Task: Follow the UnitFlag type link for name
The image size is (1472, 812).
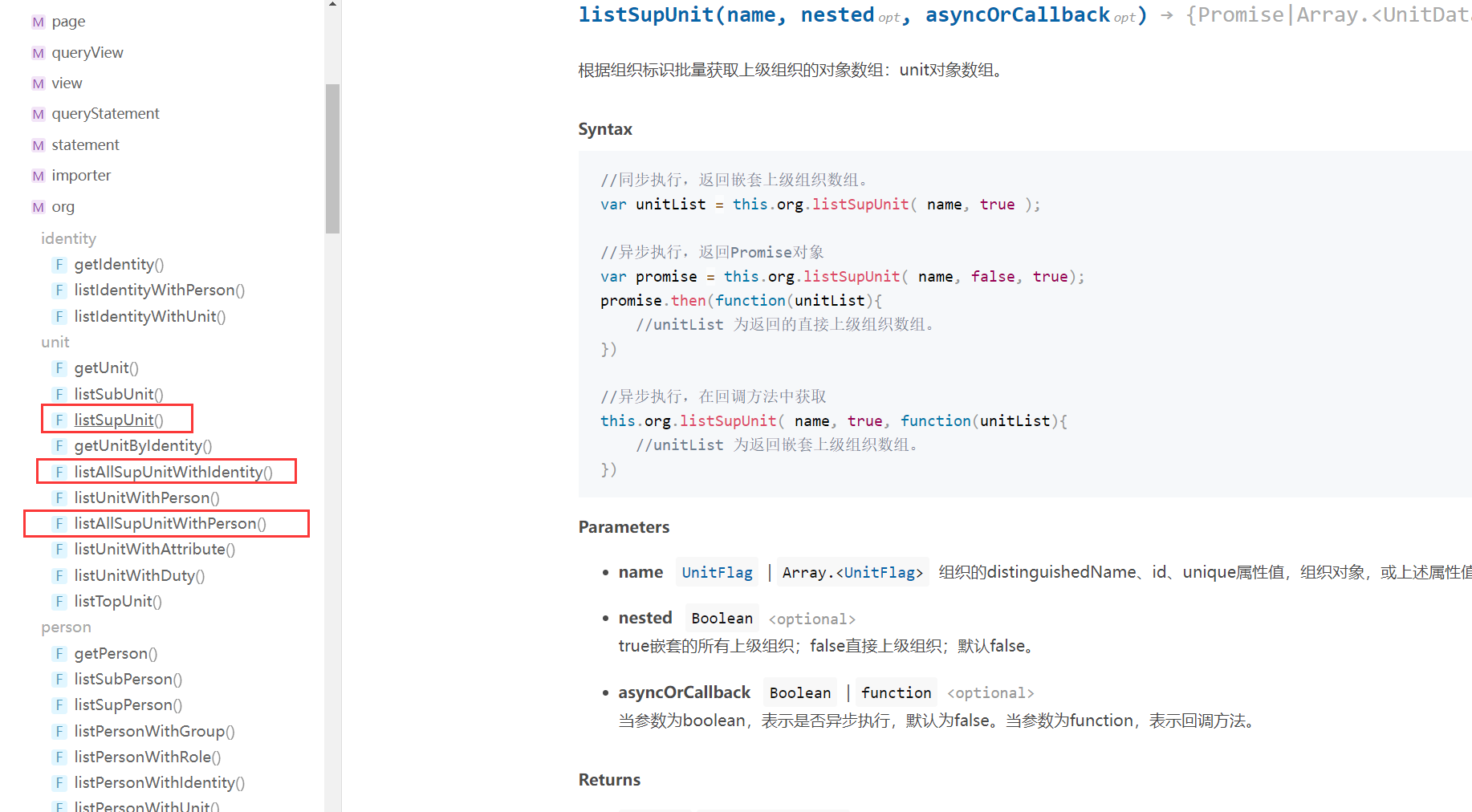Action: click(x=717, y=573)
